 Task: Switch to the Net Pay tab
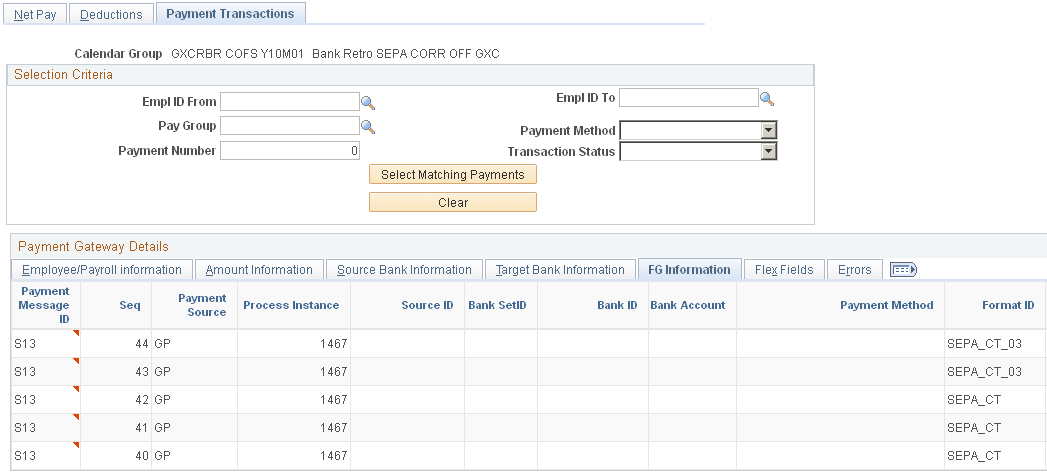(35, 14)
